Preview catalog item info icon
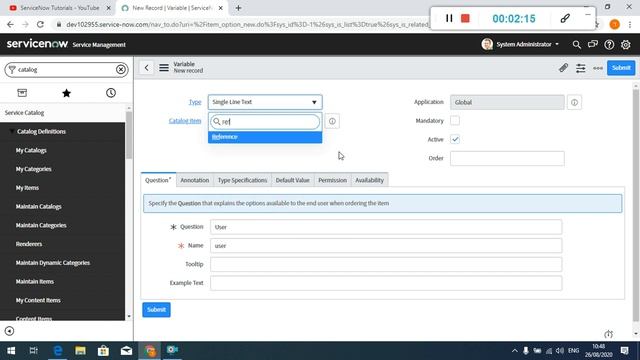Viewport: 640px width, 360px height. (332, 121)
